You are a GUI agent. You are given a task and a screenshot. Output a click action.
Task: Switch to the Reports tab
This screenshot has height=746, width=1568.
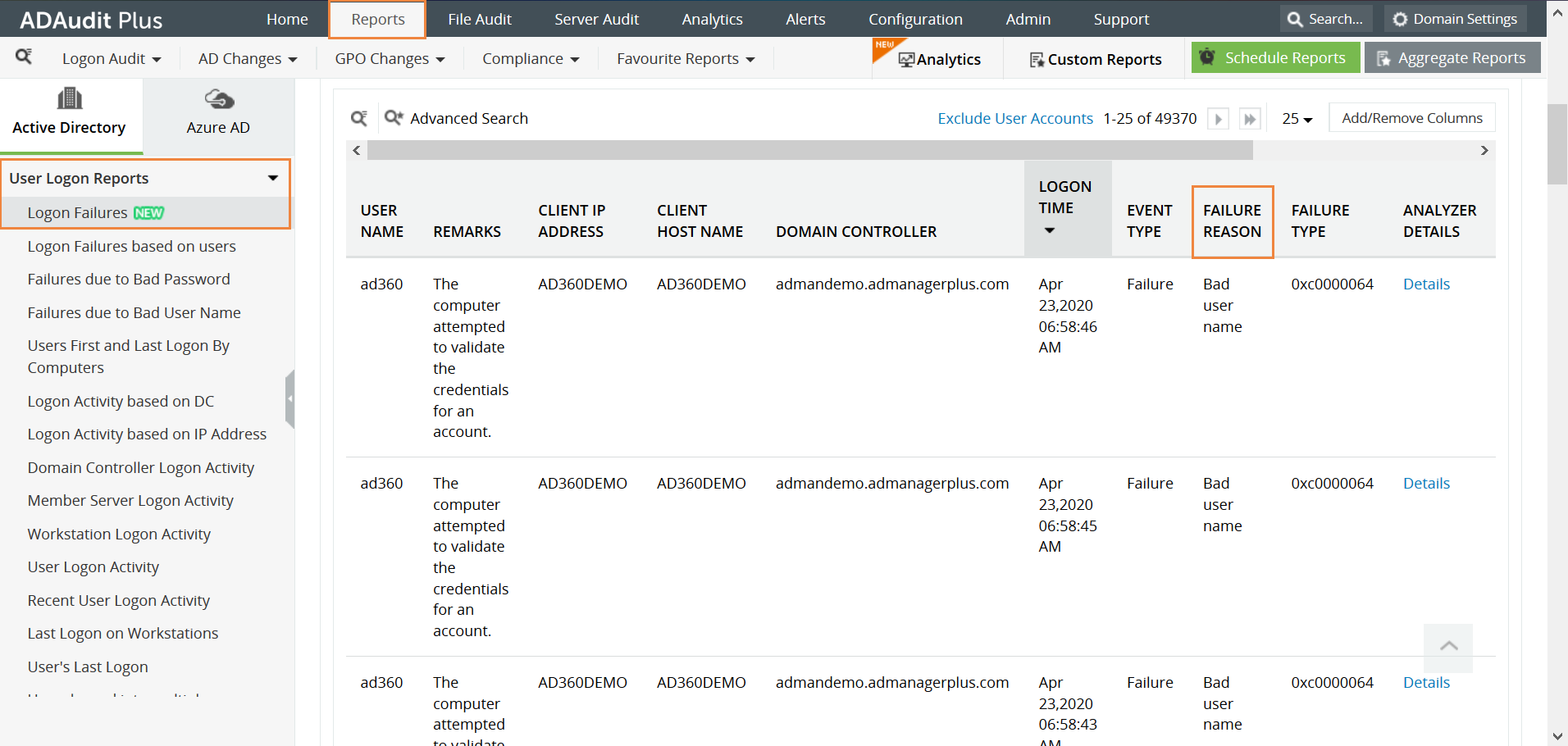tap(378, 19)
